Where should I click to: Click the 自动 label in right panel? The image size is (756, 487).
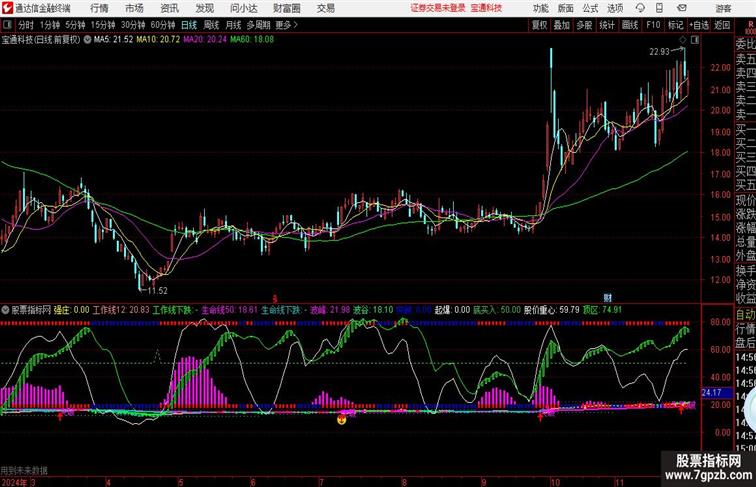tap(745, 314)
